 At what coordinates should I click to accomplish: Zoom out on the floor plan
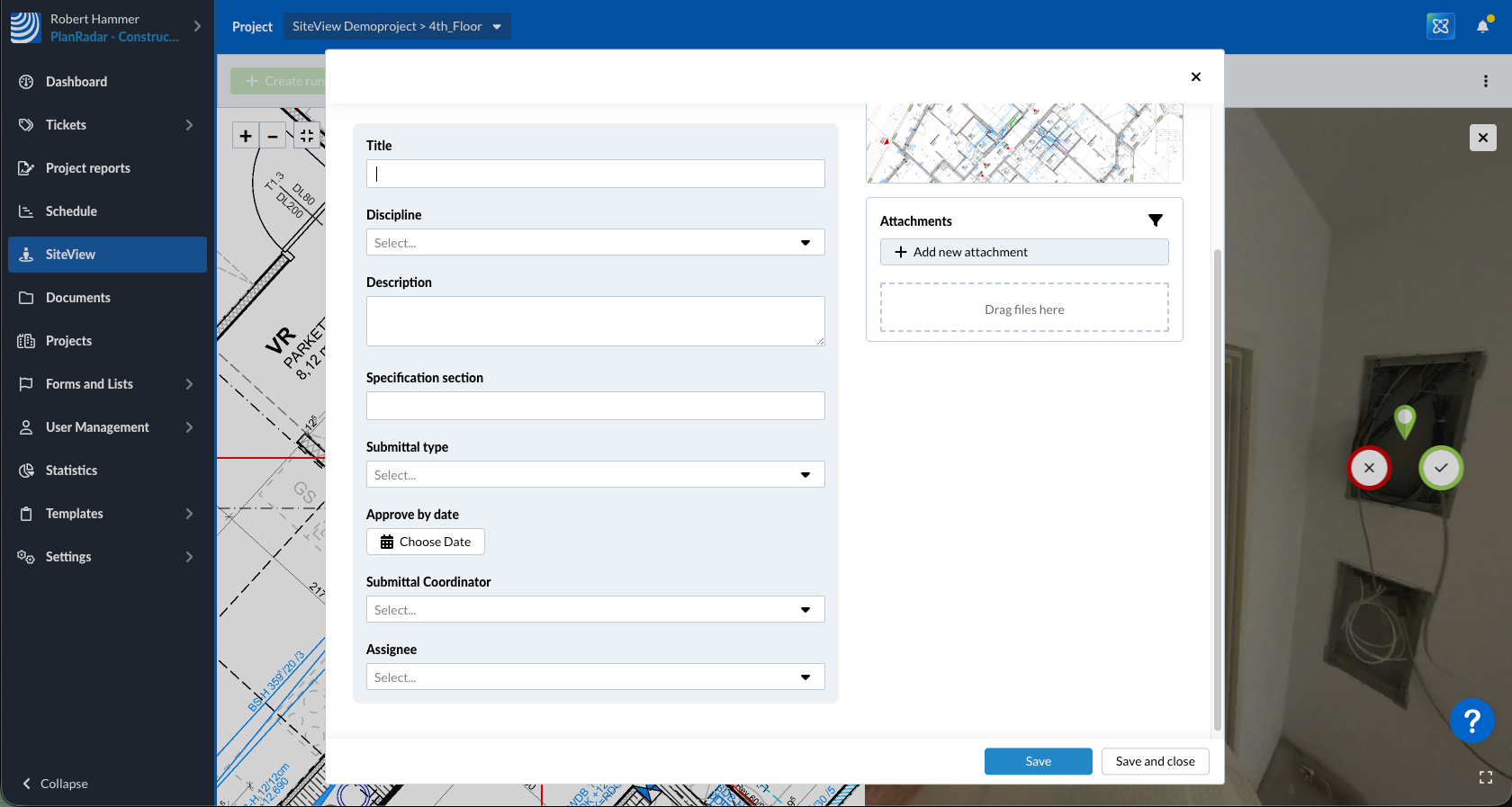[273, 136]
